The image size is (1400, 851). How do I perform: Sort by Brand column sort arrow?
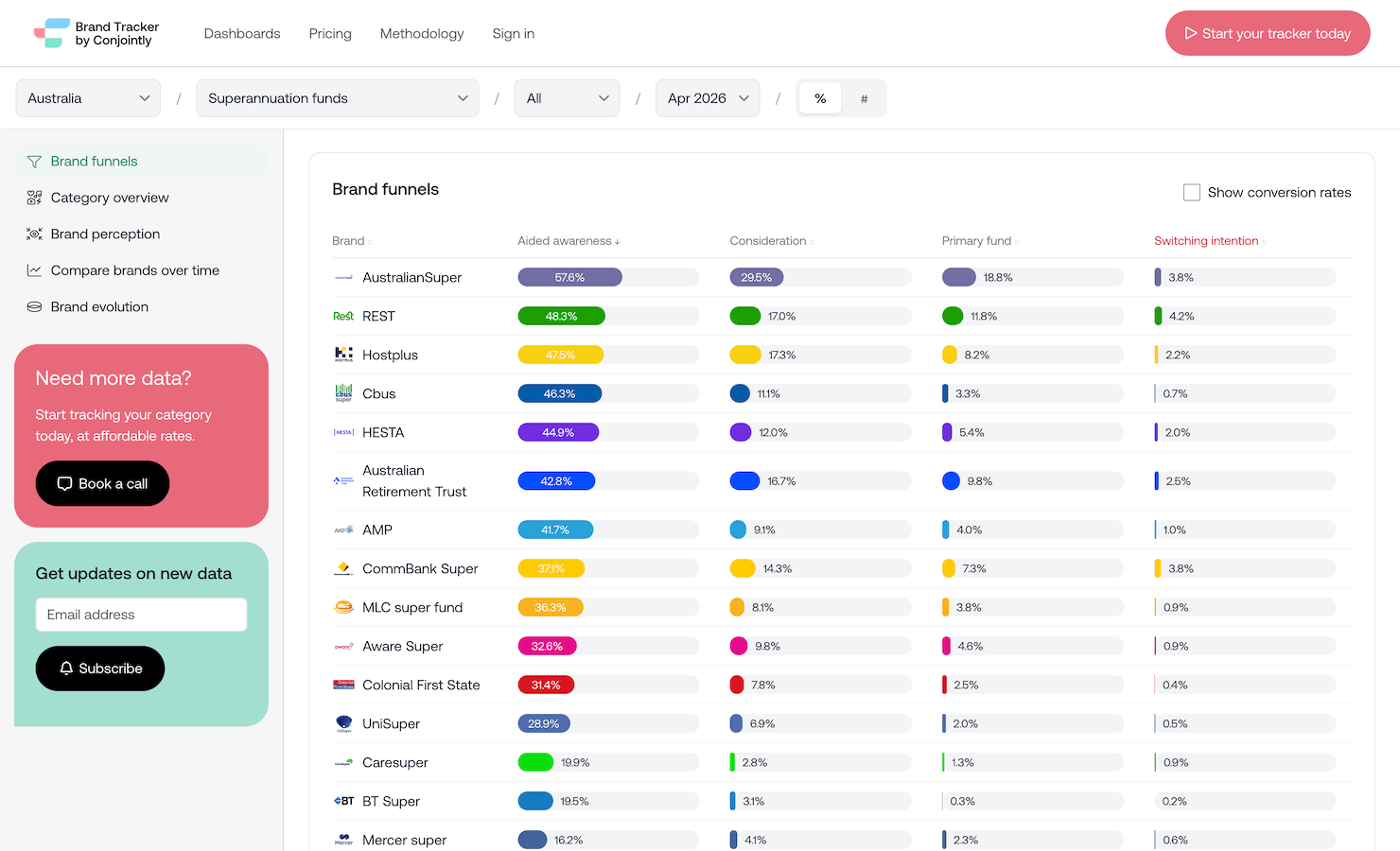pyautogui.click(x=370, y=242)
